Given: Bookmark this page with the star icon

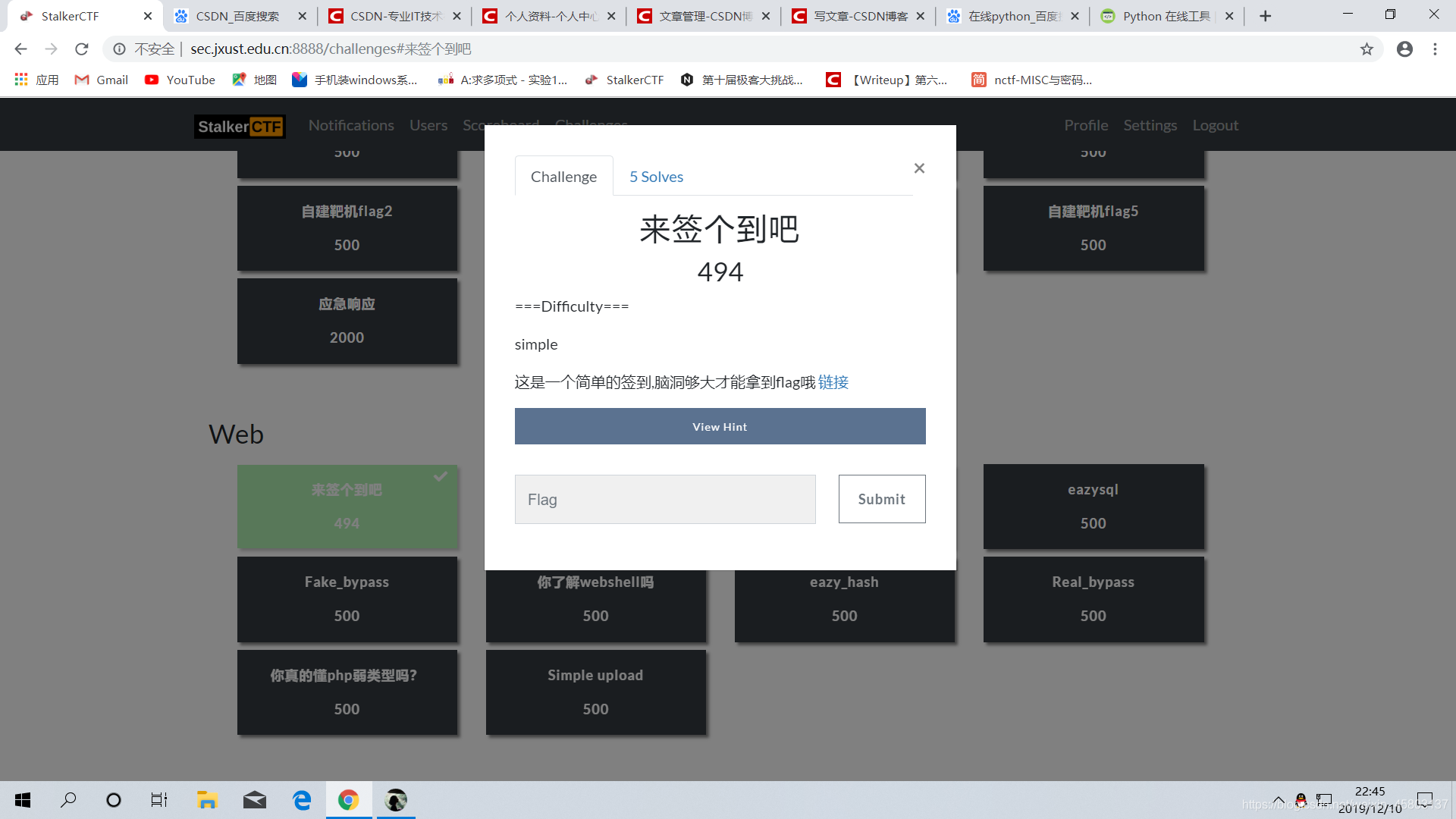Looking at the screenshot, I should pyautogui.click(x=1367, y=49).
